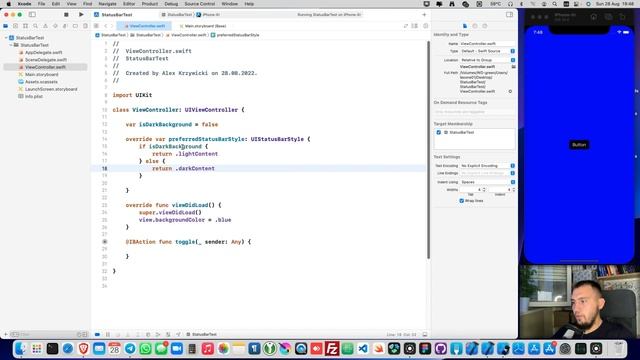Open the report navigator
Viewport: 640px width, 360px height.
(x=85, y=26)
